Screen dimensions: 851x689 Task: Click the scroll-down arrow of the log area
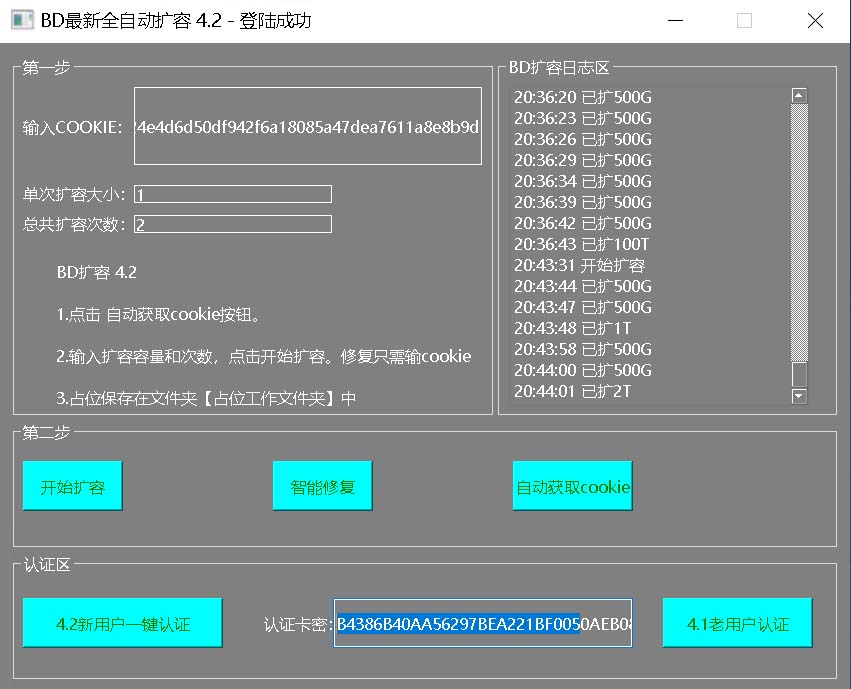coord(798,397)
